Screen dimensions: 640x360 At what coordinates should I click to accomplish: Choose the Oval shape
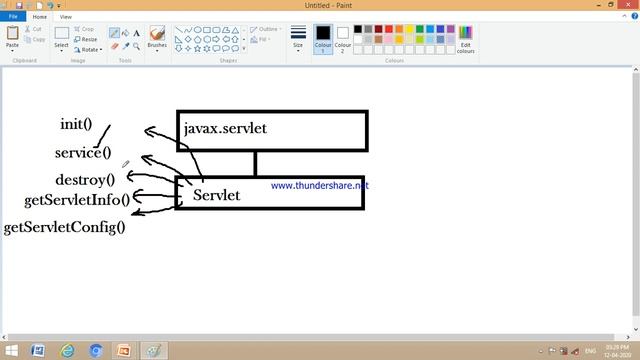click(197, 30)
